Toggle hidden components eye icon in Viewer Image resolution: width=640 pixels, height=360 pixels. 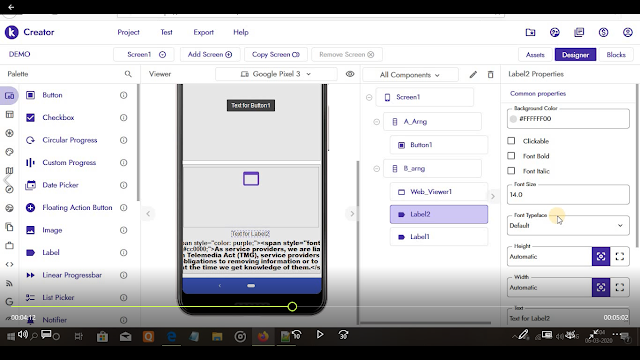(x=350, y=74)
